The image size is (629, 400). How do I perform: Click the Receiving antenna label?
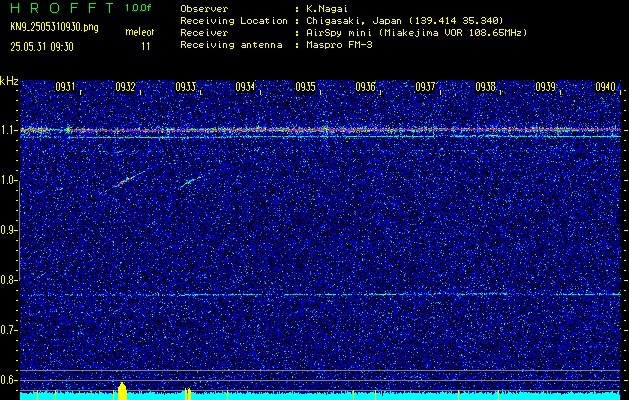231,45
